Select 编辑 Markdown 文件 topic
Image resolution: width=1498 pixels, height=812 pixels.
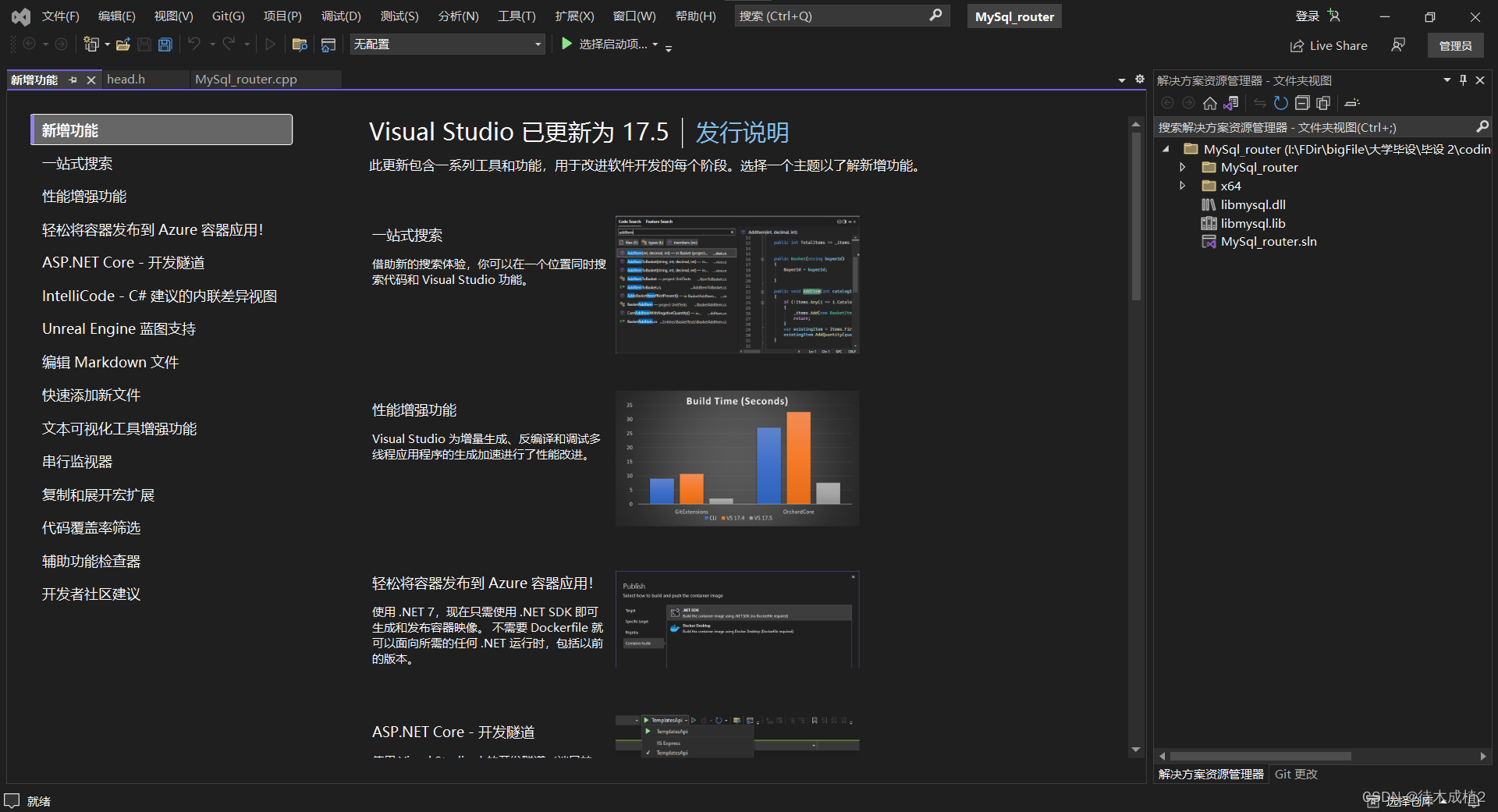tap(110, 362)
